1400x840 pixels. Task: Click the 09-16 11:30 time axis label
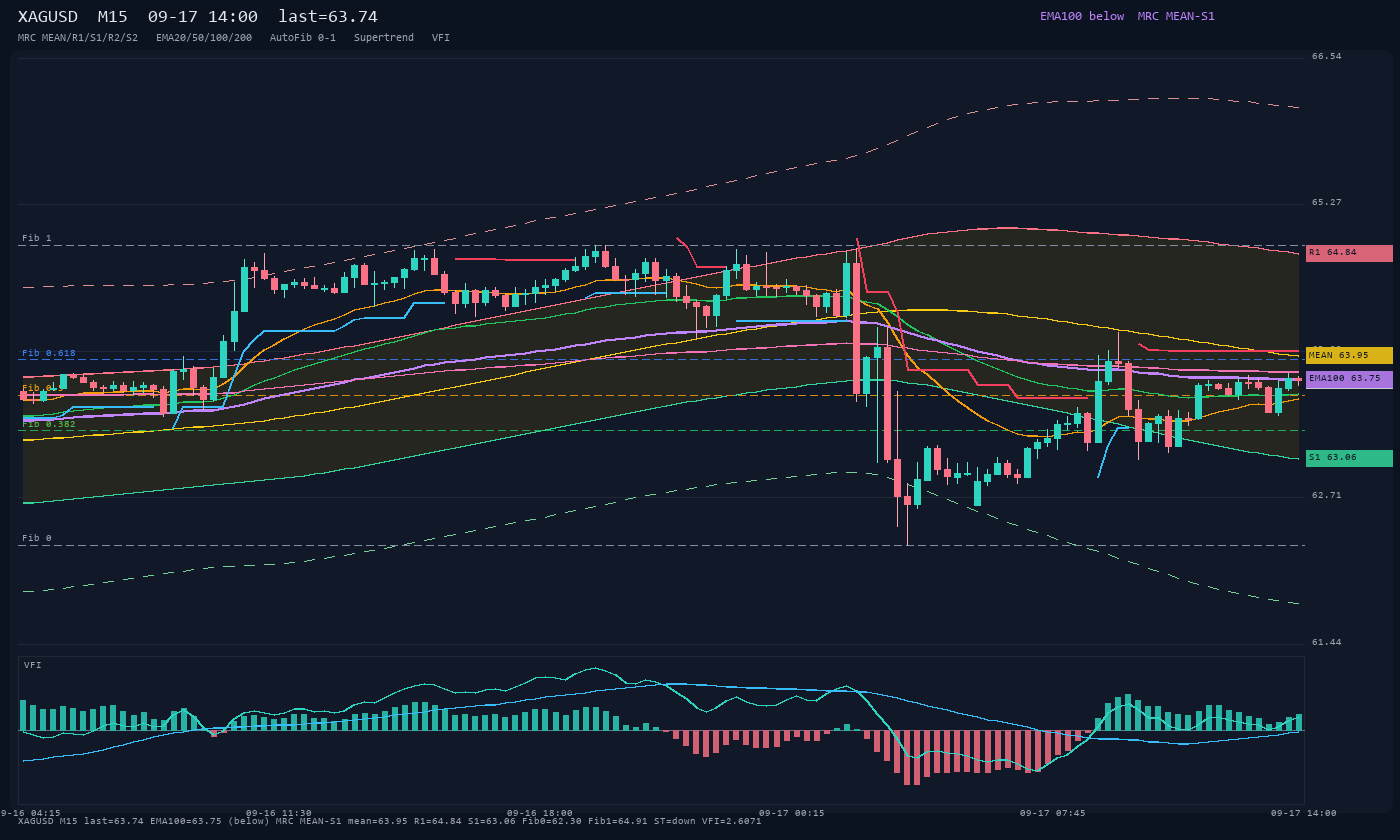(279, 813)
